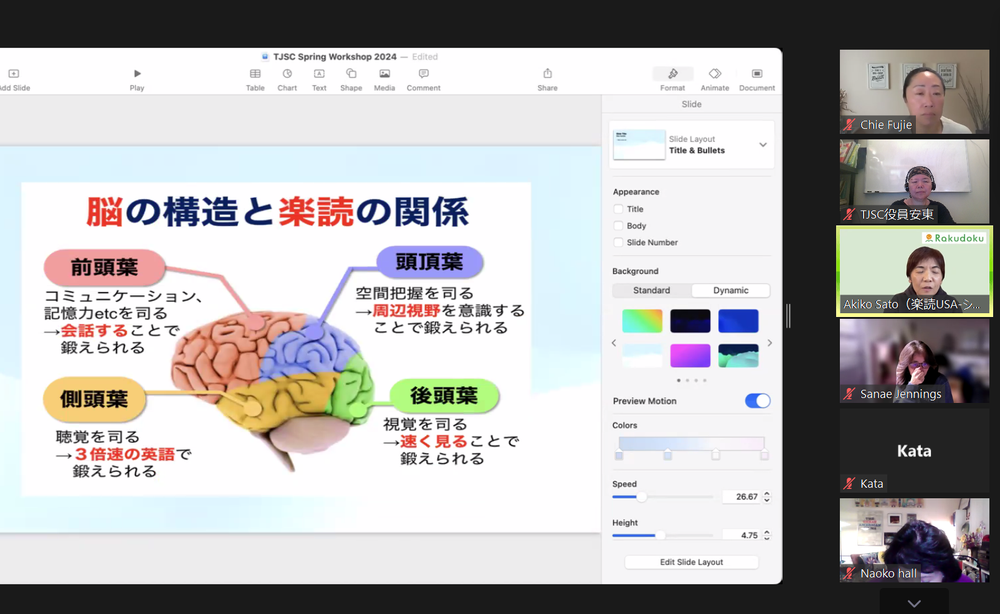Choose the solid blue background swatch
The width and height of the screenshot is (1000, 614).
pyautogui.click(x=739, y=321)
